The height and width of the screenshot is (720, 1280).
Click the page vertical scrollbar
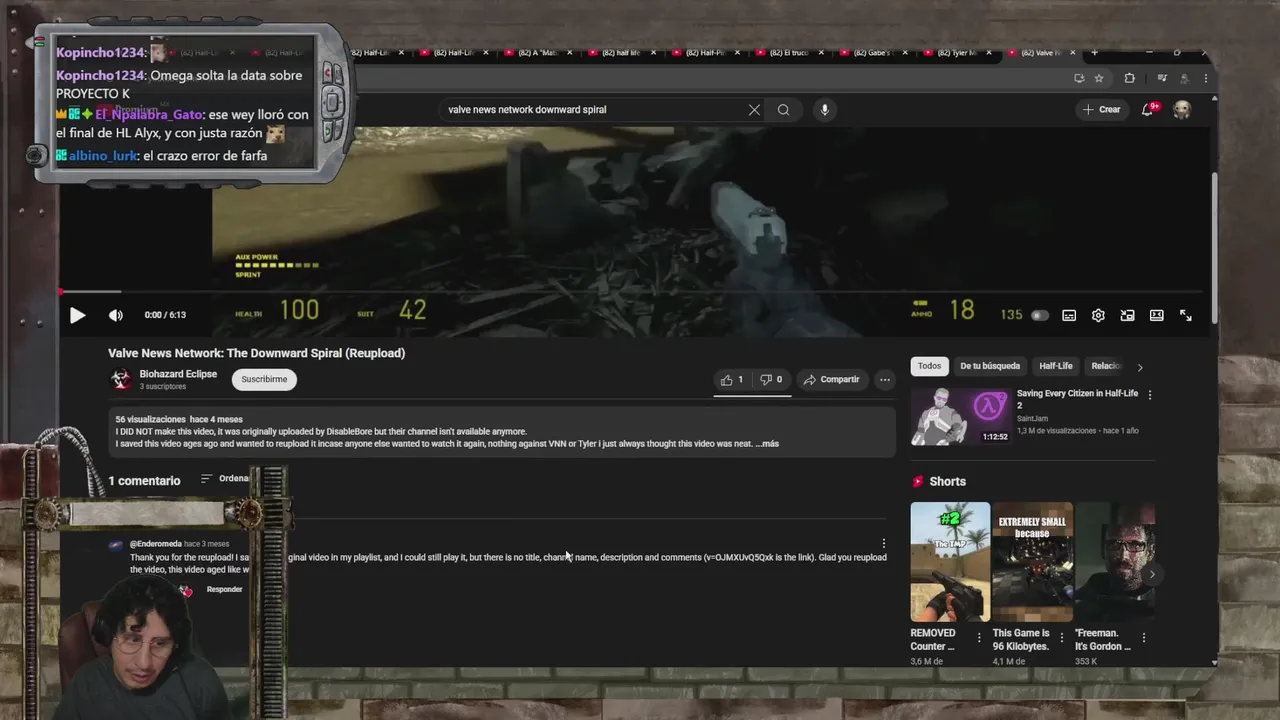pos(1215,247)
